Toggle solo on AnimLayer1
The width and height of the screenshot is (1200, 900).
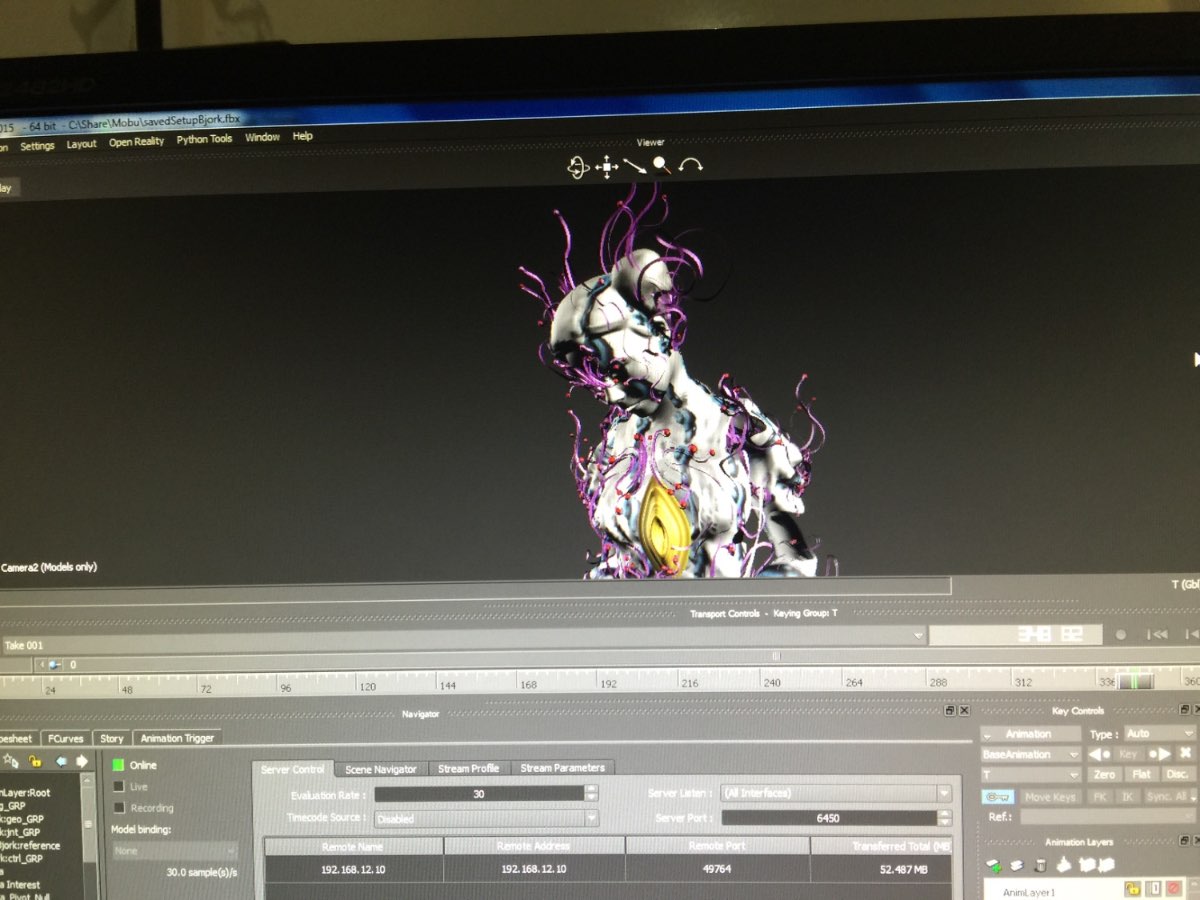pos(1154,889)
